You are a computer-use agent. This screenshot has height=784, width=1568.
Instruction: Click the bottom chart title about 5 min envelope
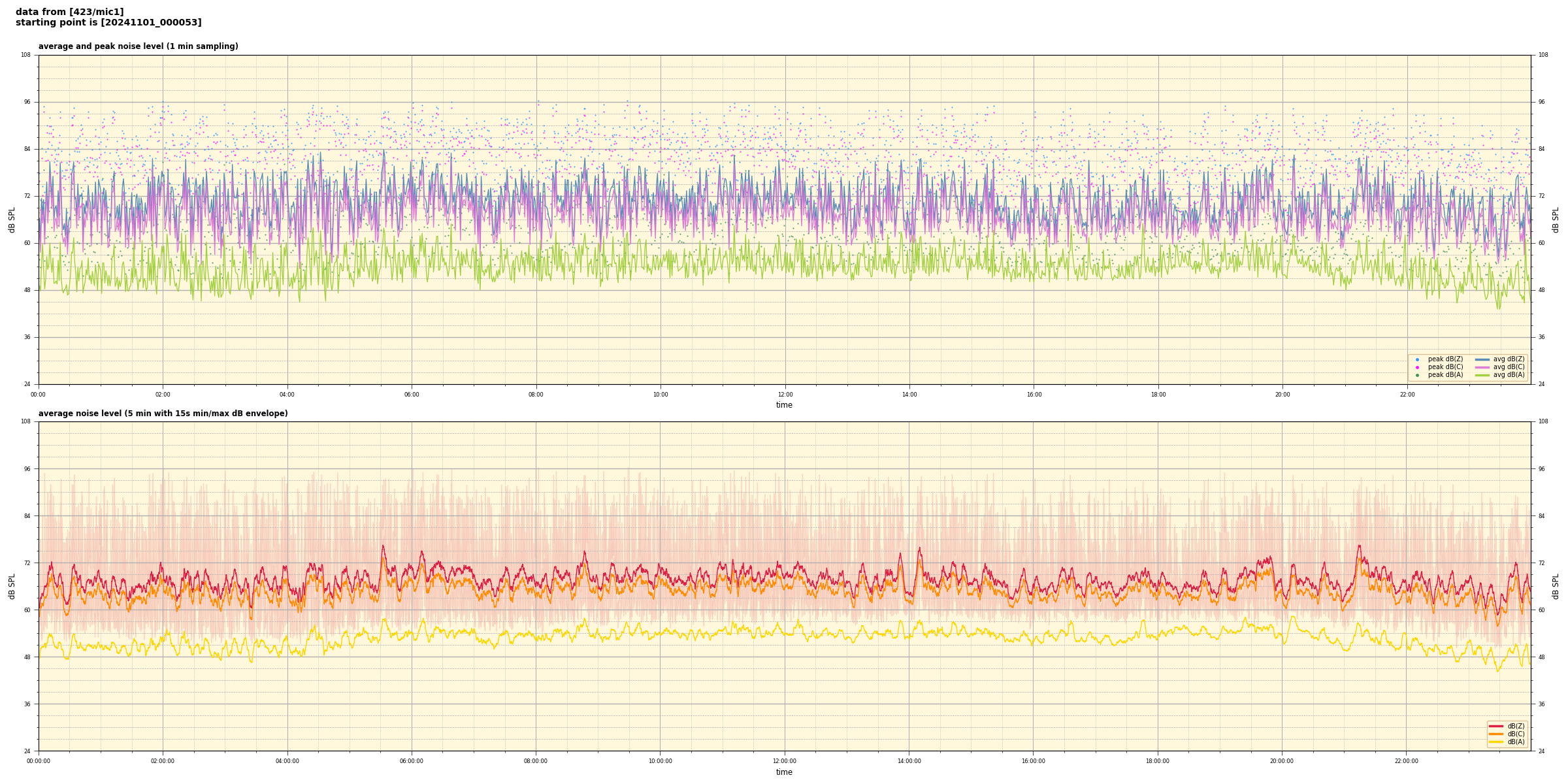click(x=163, y=414)
